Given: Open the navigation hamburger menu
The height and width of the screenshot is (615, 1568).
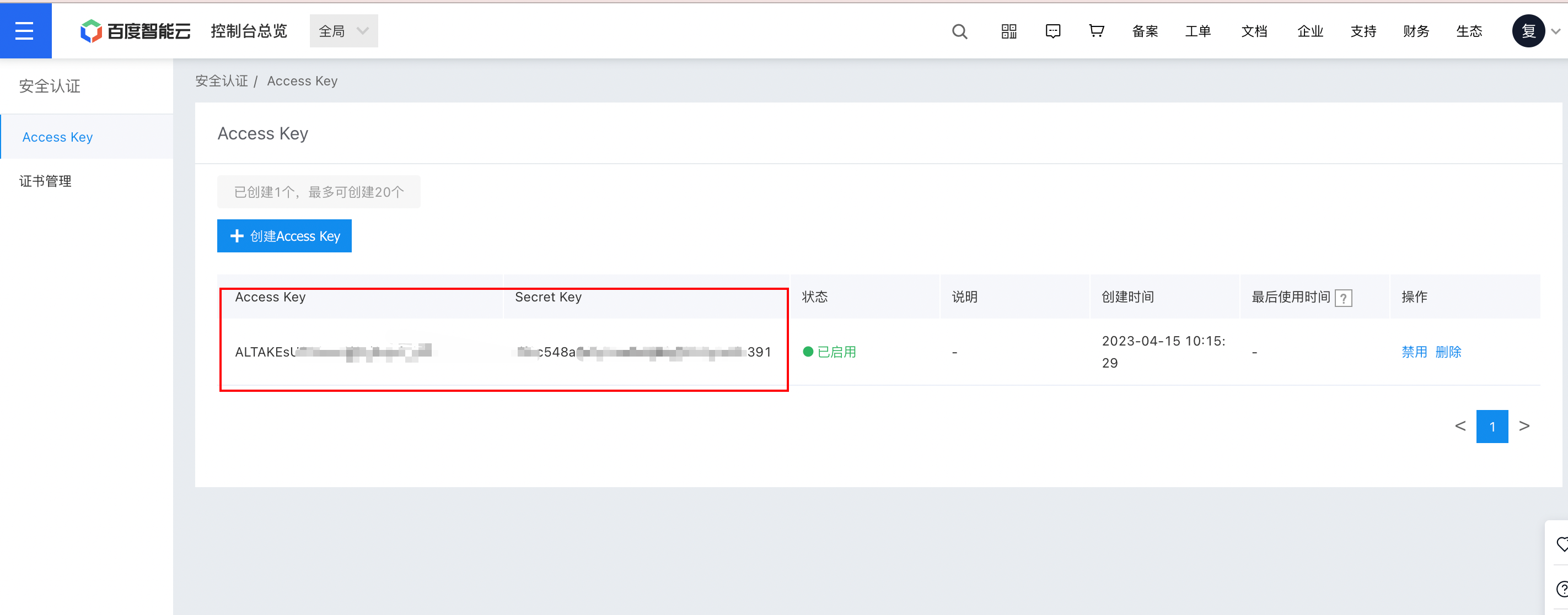Looking at the screenshot, I should pyautogui.click(x=25, y=30).
